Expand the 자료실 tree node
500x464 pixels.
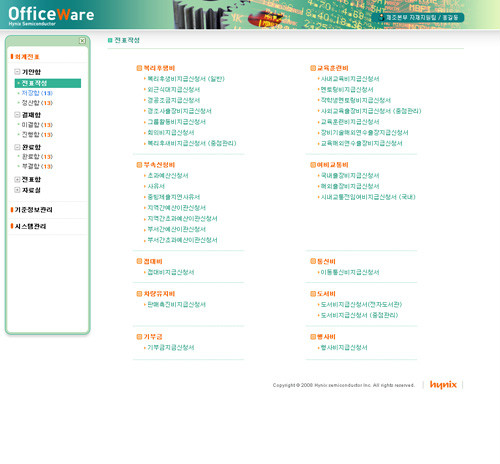(x=17, y=190)
